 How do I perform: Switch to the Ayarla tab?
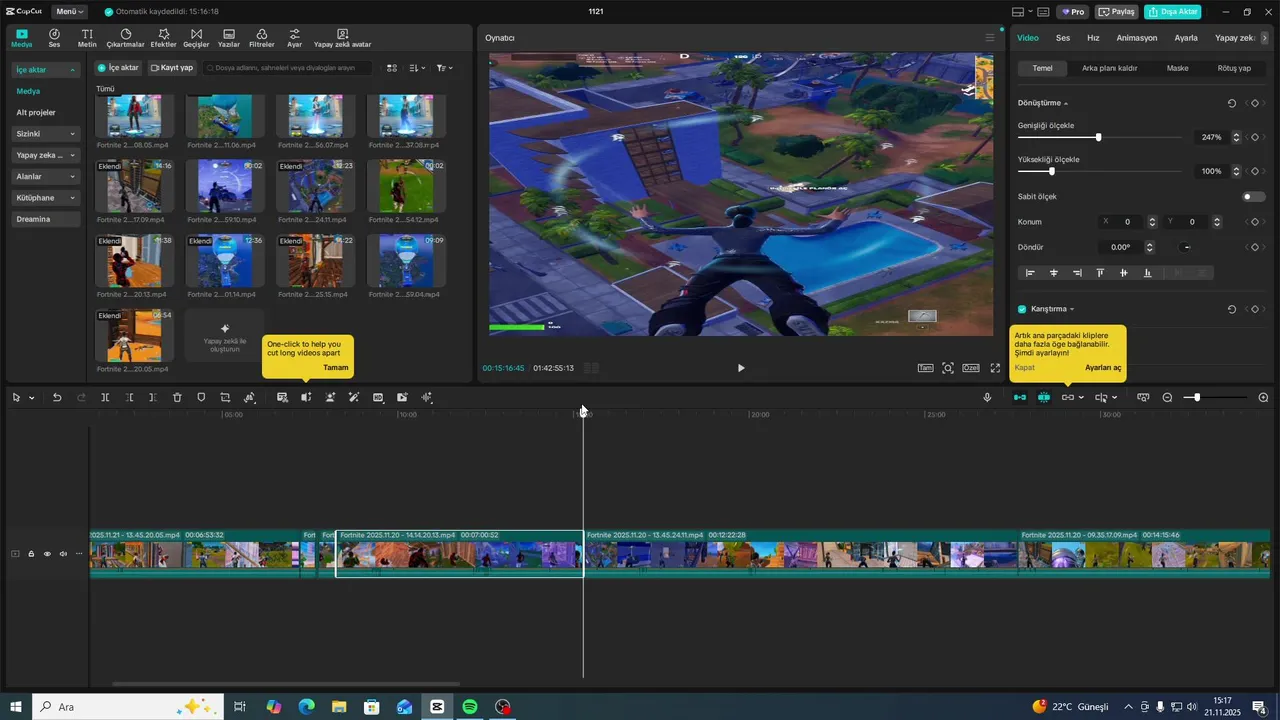pyautogui.click(x=1186, y=38)
